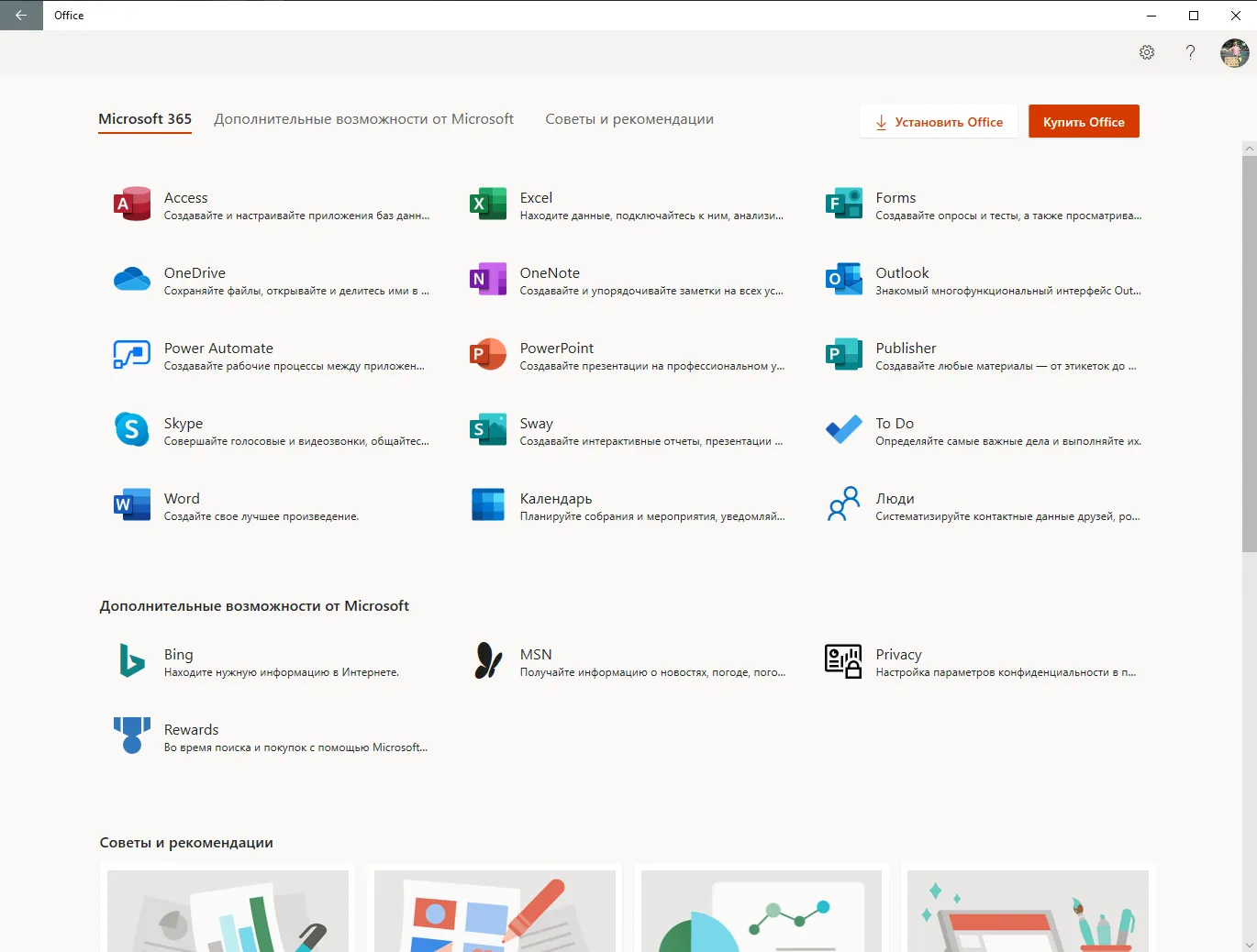Click the help question mark icon

coord(1191,52)
